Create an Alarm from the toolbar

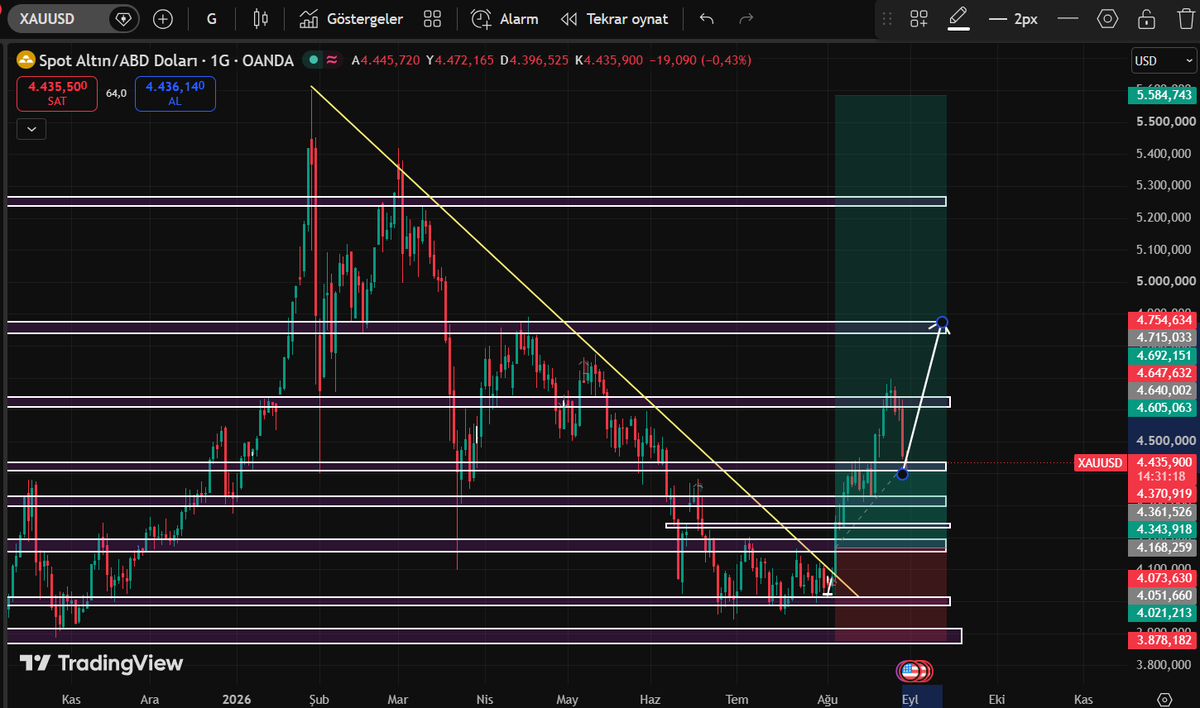click(505, 19)
